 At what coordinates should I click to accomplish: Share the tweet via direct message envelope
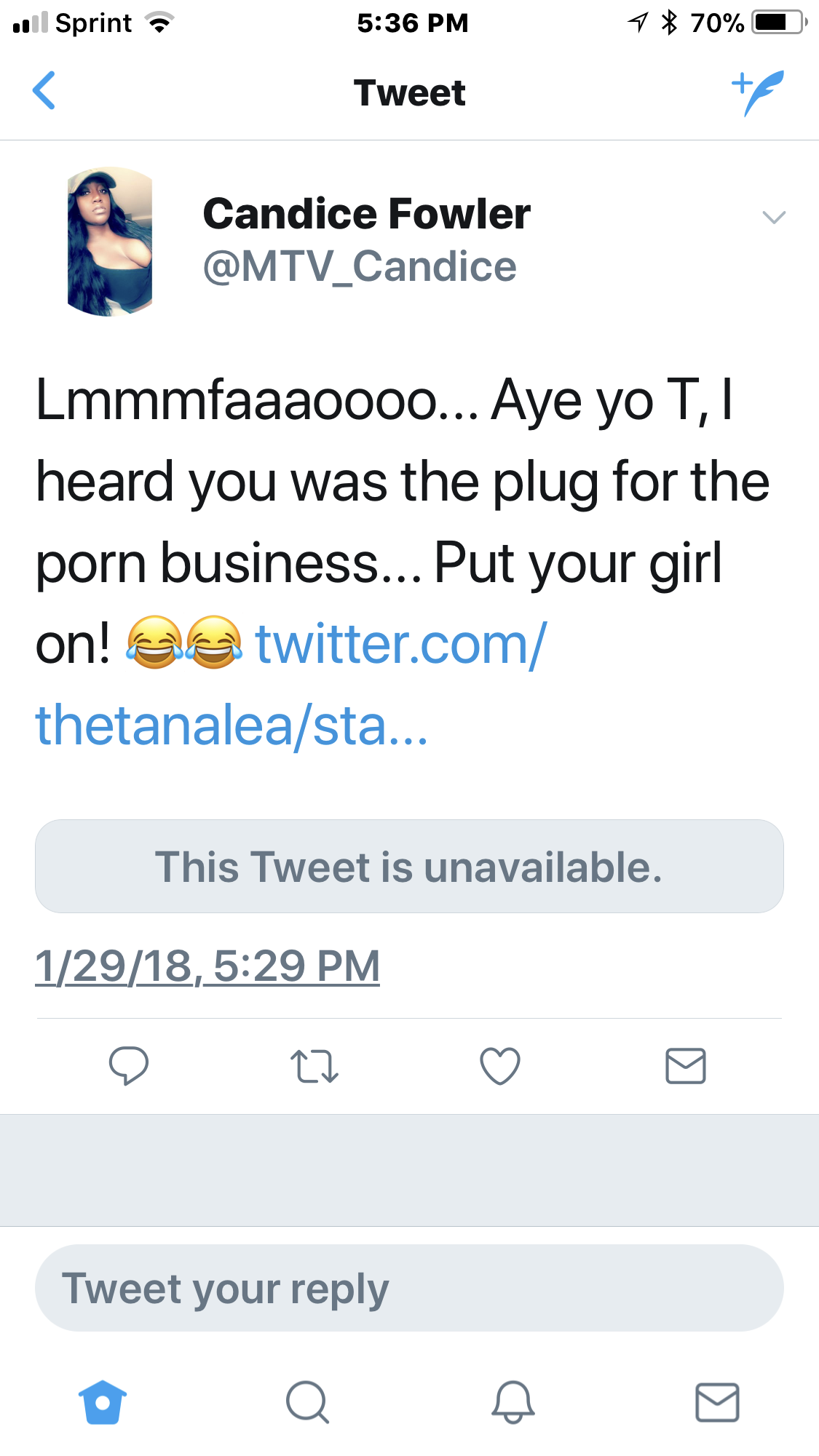point(686,1066)
